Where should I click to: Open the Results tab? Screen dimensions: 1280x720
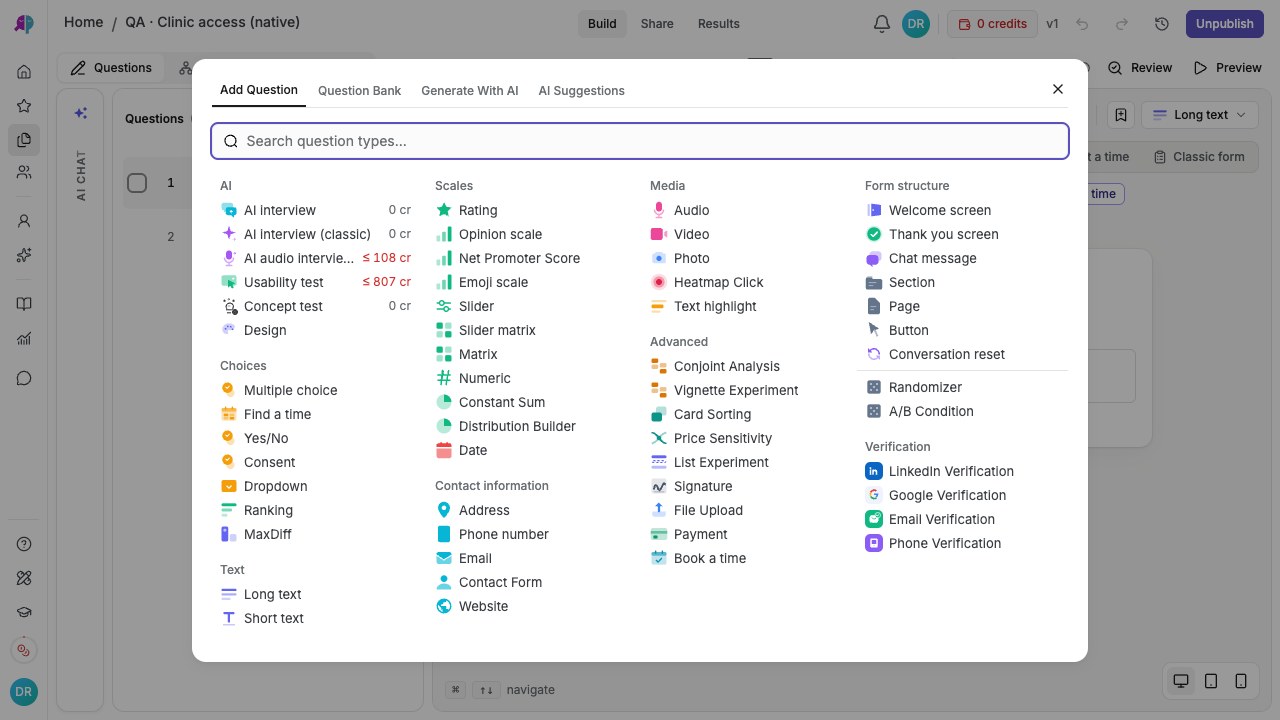click(x=719, y=23)
